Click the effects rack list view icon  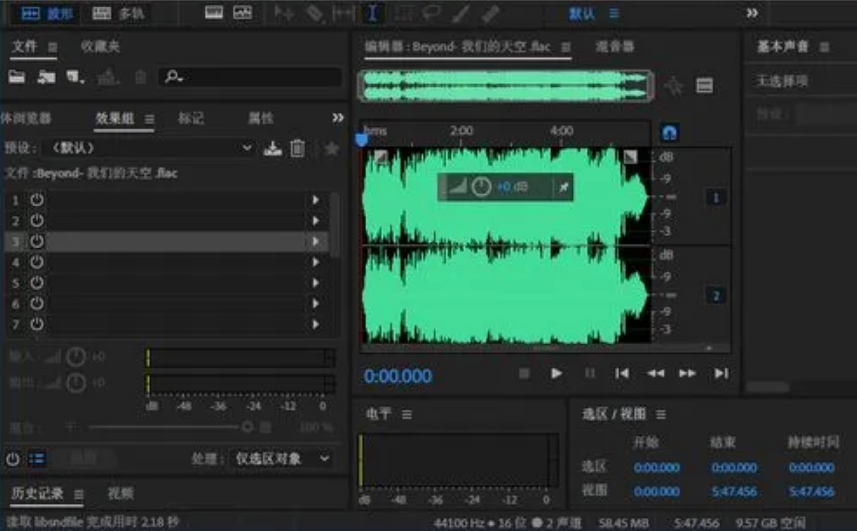pyautogui.click(x=37, y=459)
